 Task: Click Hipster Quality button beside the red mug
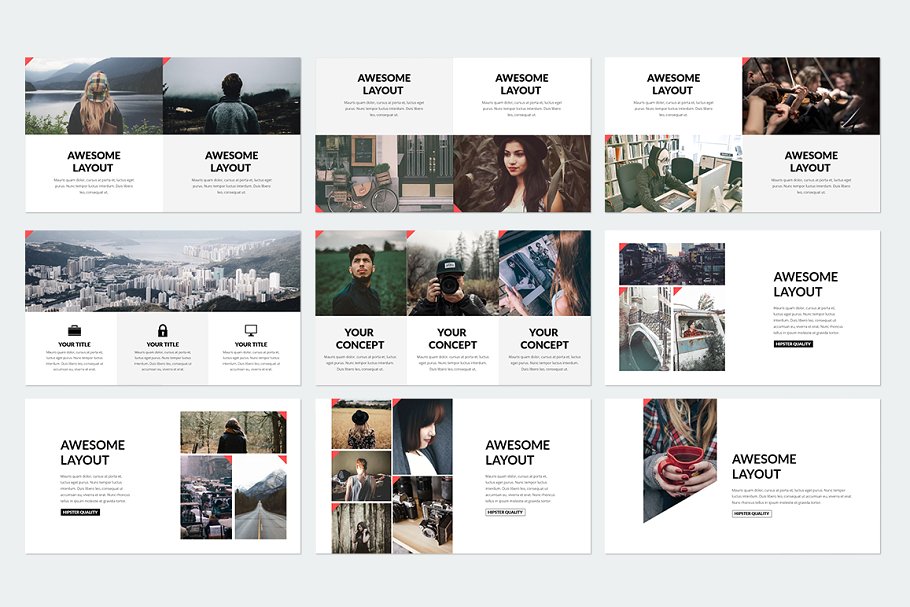pyautogui.click(x=751, y=513)
